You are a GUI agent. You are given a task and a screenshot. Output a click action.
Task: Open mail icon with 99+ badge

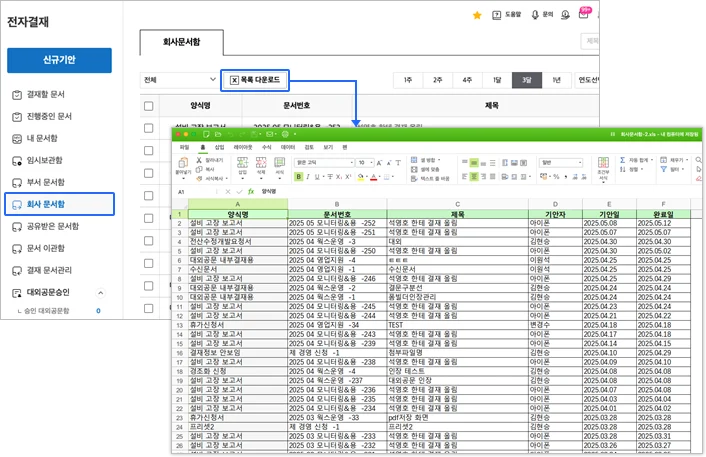click(x=584, y=14)
